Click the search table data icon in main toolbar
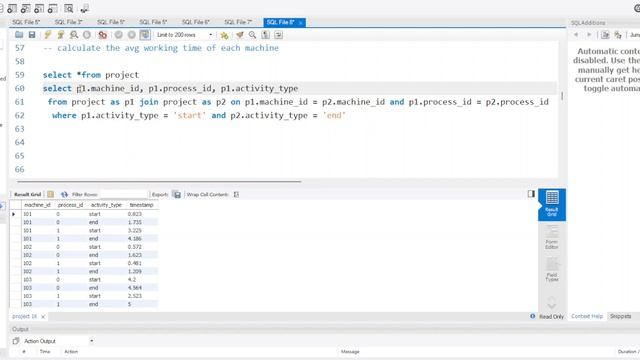This screenshot has height=360, width=640. point(69,8)
